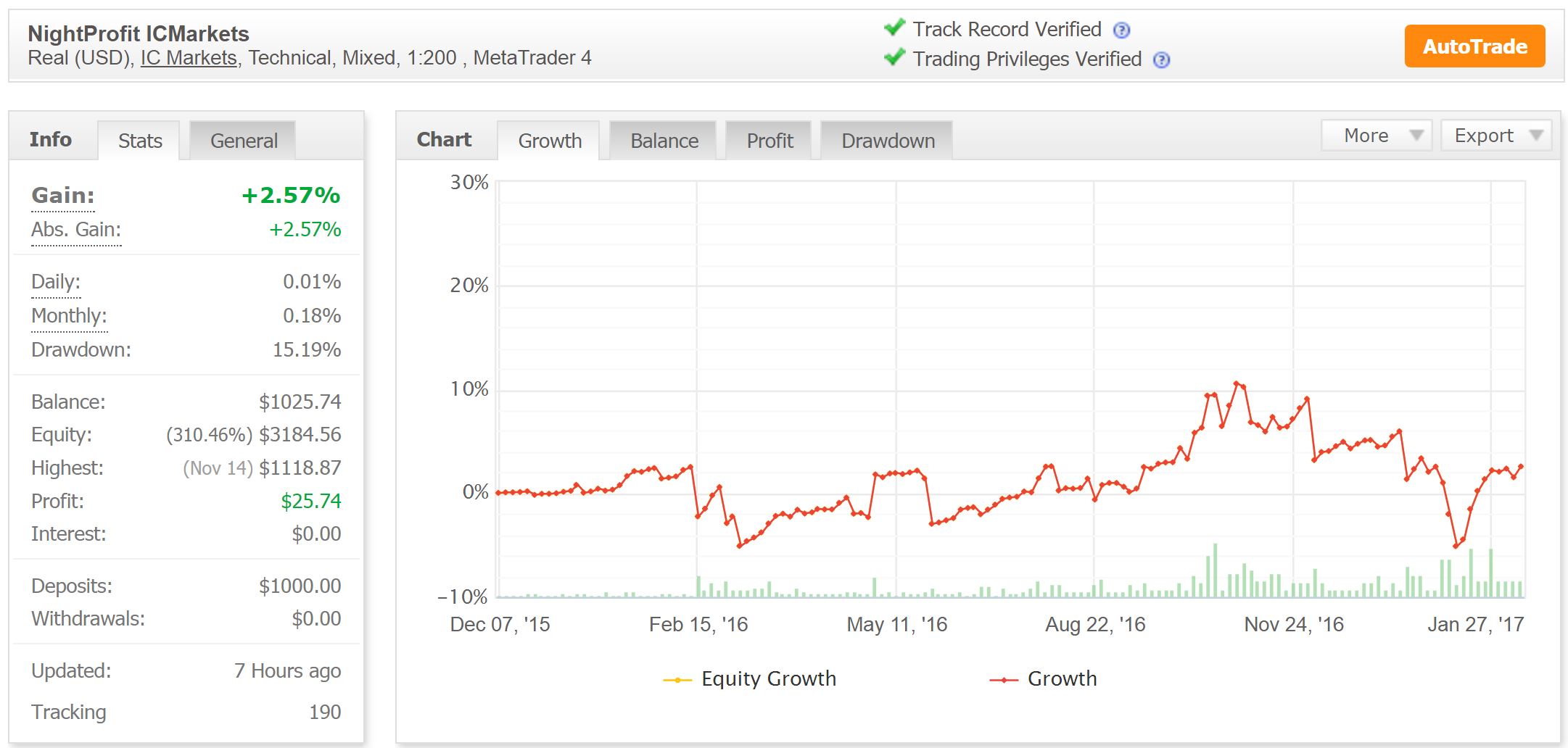
Task: Click the -10% y-axis label
Action: click(463, 597)
